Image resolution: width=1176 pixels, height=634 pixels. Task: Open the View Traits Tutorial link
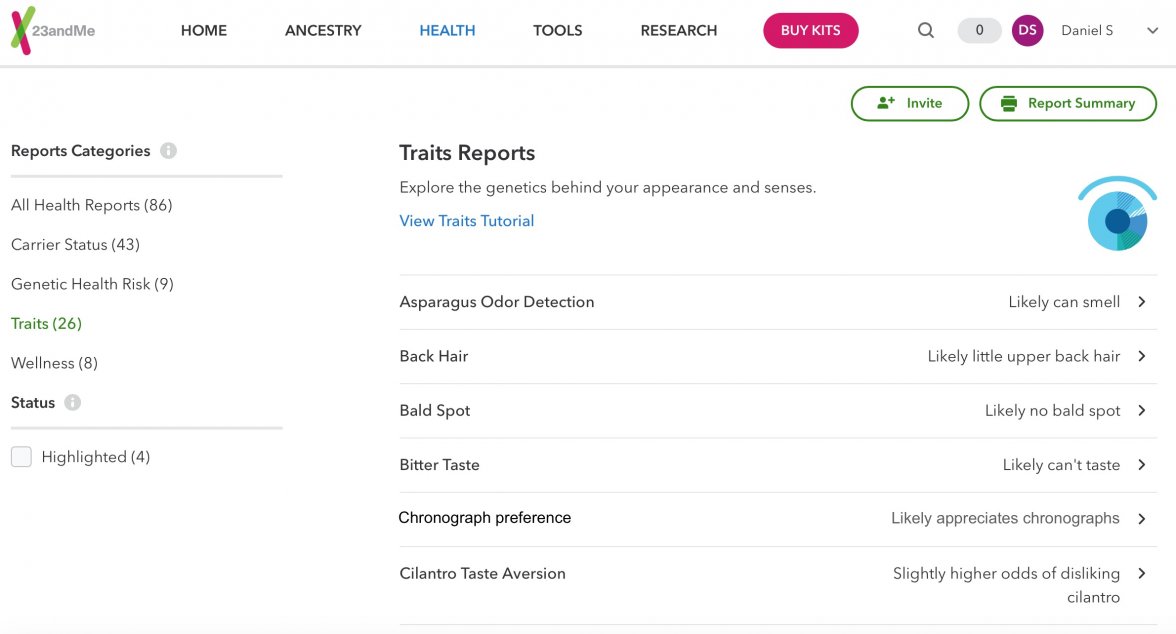(x=466, y=220)
